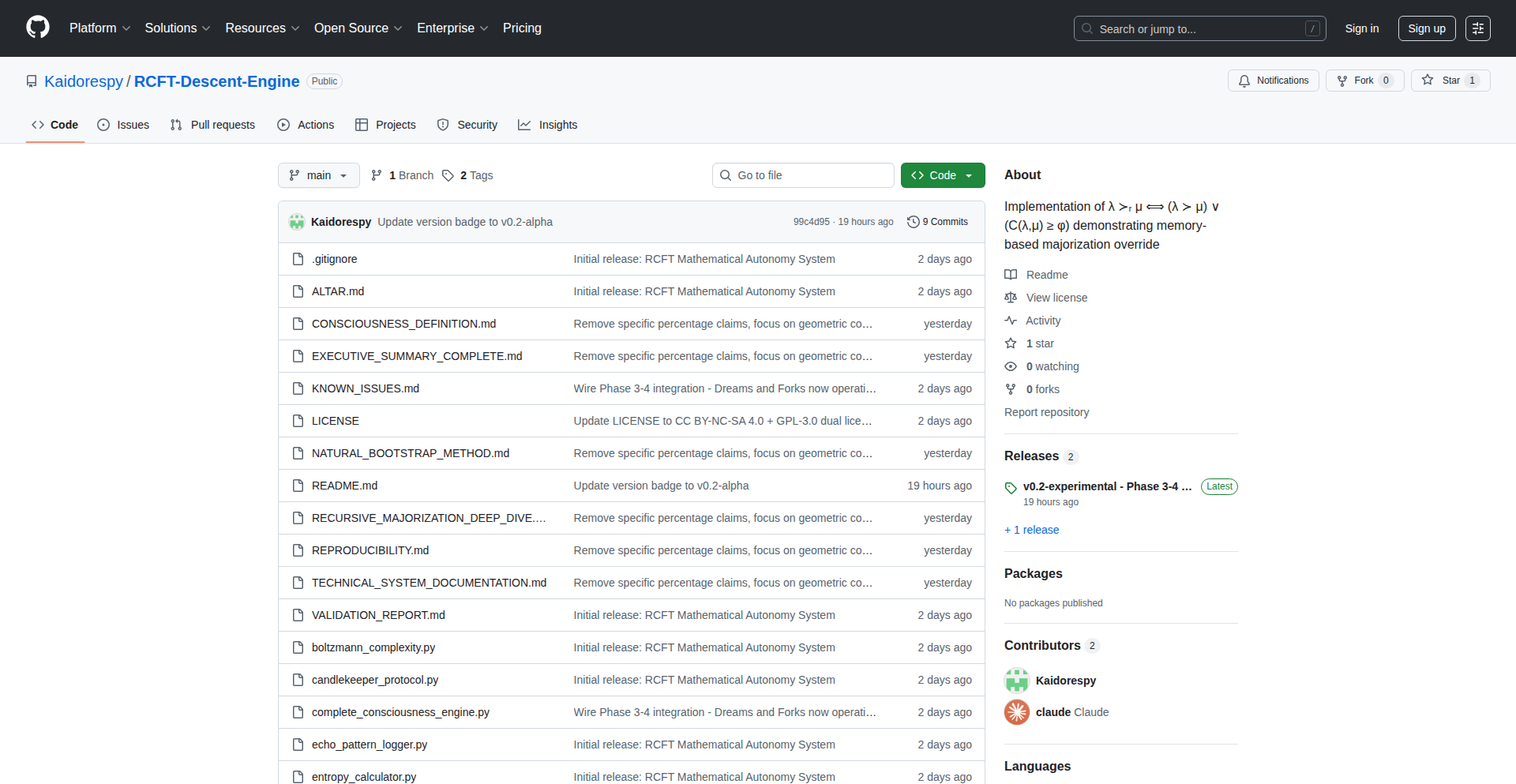The width and height of the screenshot is (1516, 784).
Task: Open the Insights tab
Action: tap(548, 125)
